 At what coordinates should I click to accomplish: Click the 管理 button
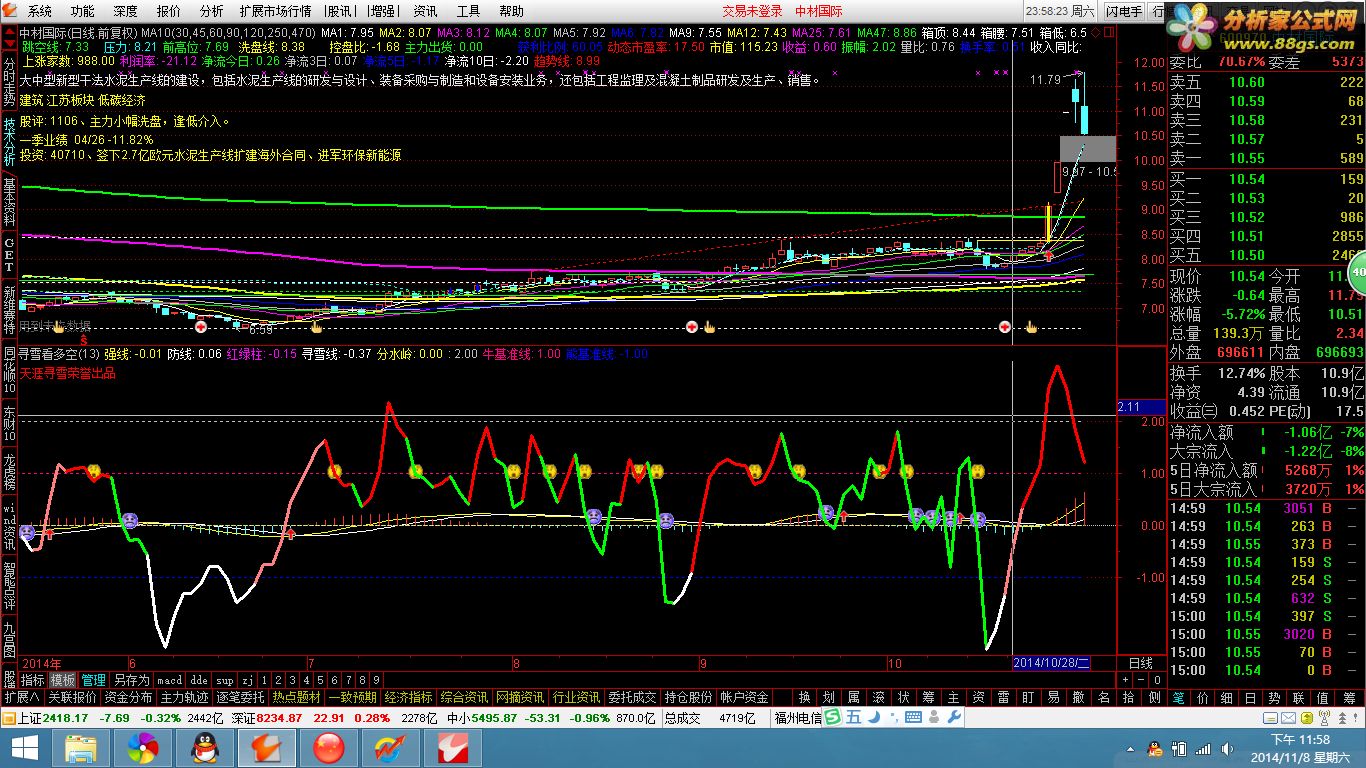[93, 680]
